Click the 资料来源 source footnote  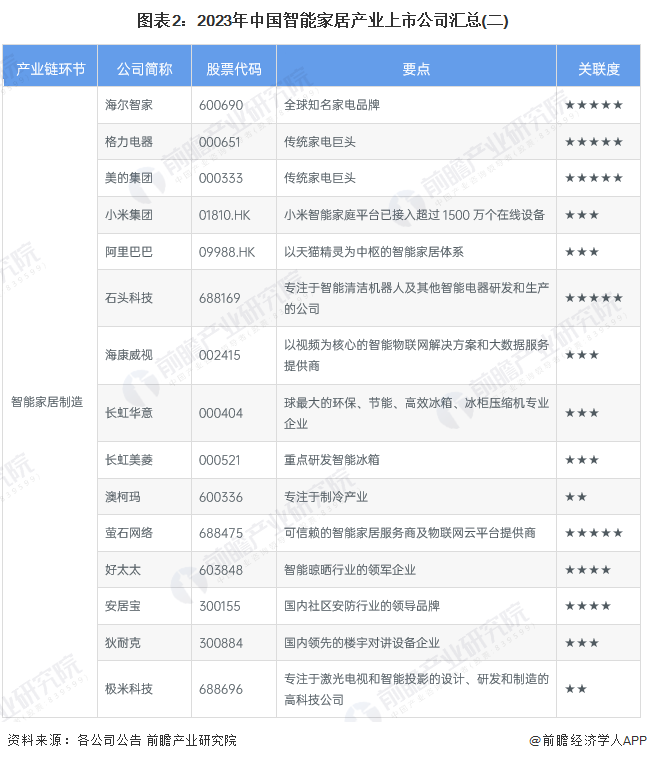pos(122,740)
